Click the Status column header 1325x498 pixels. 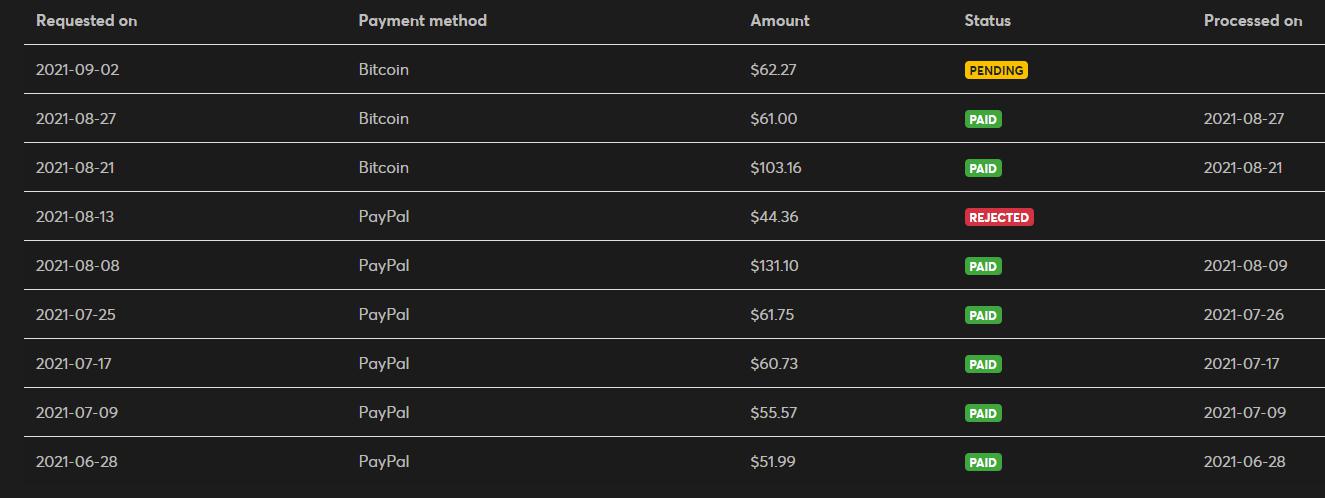pyautogui.click(x=987, y=20)
